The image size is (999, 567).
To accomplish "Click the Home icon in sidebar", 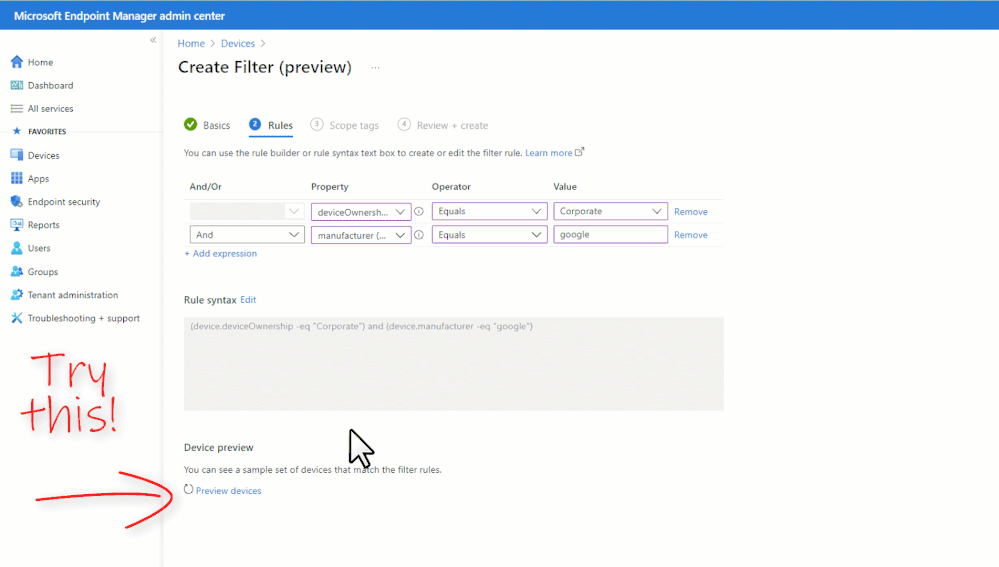I will click(16, 62).
